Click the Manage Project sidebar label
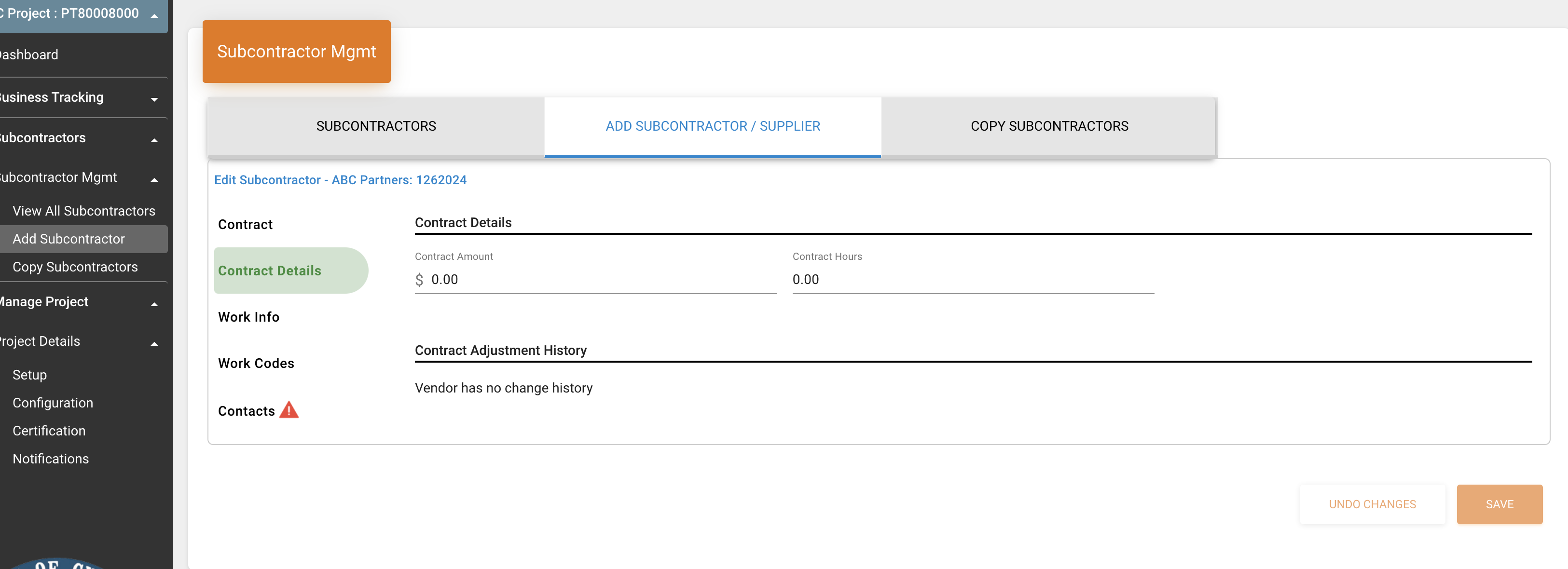The width and height of the screenshot is (1568, 569). 44,301
